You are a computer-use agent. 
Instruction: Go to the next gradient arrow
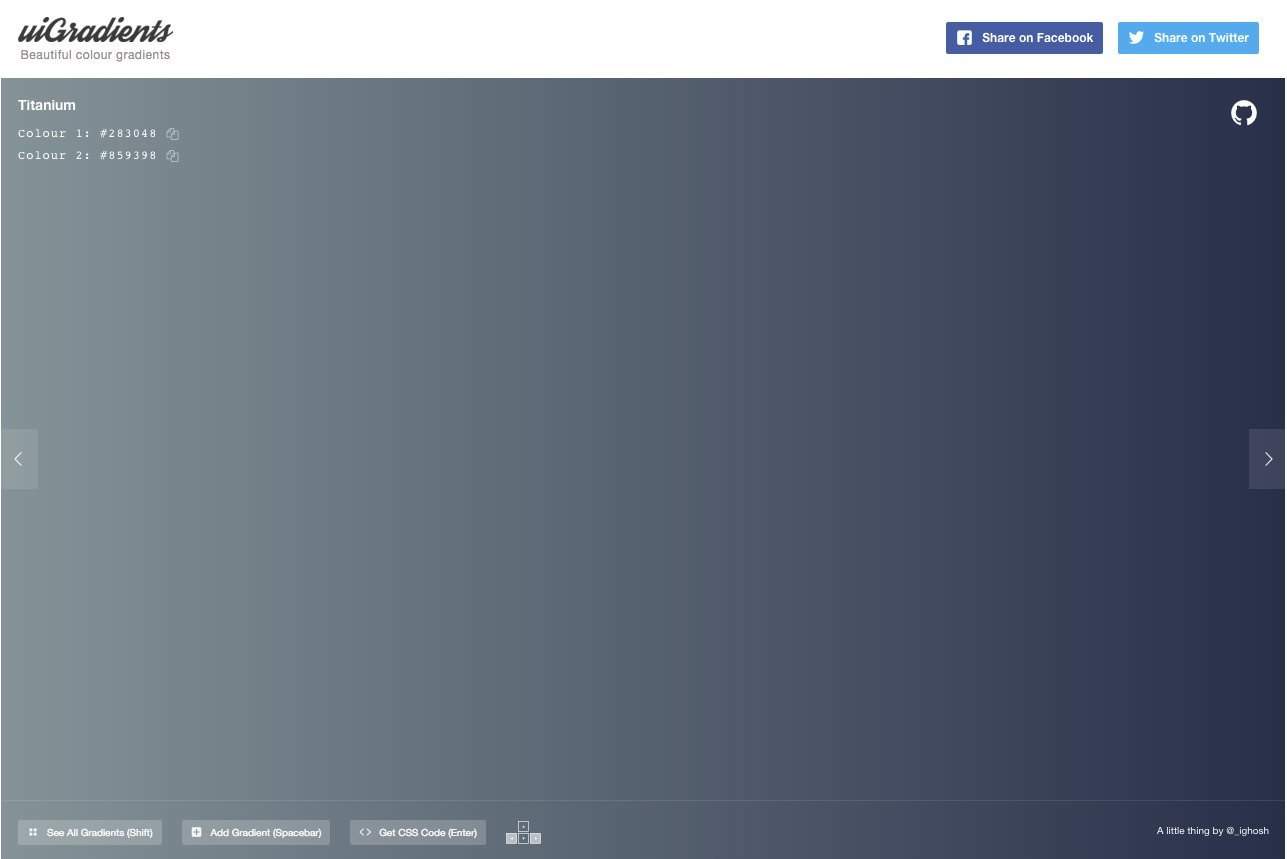1267,459
